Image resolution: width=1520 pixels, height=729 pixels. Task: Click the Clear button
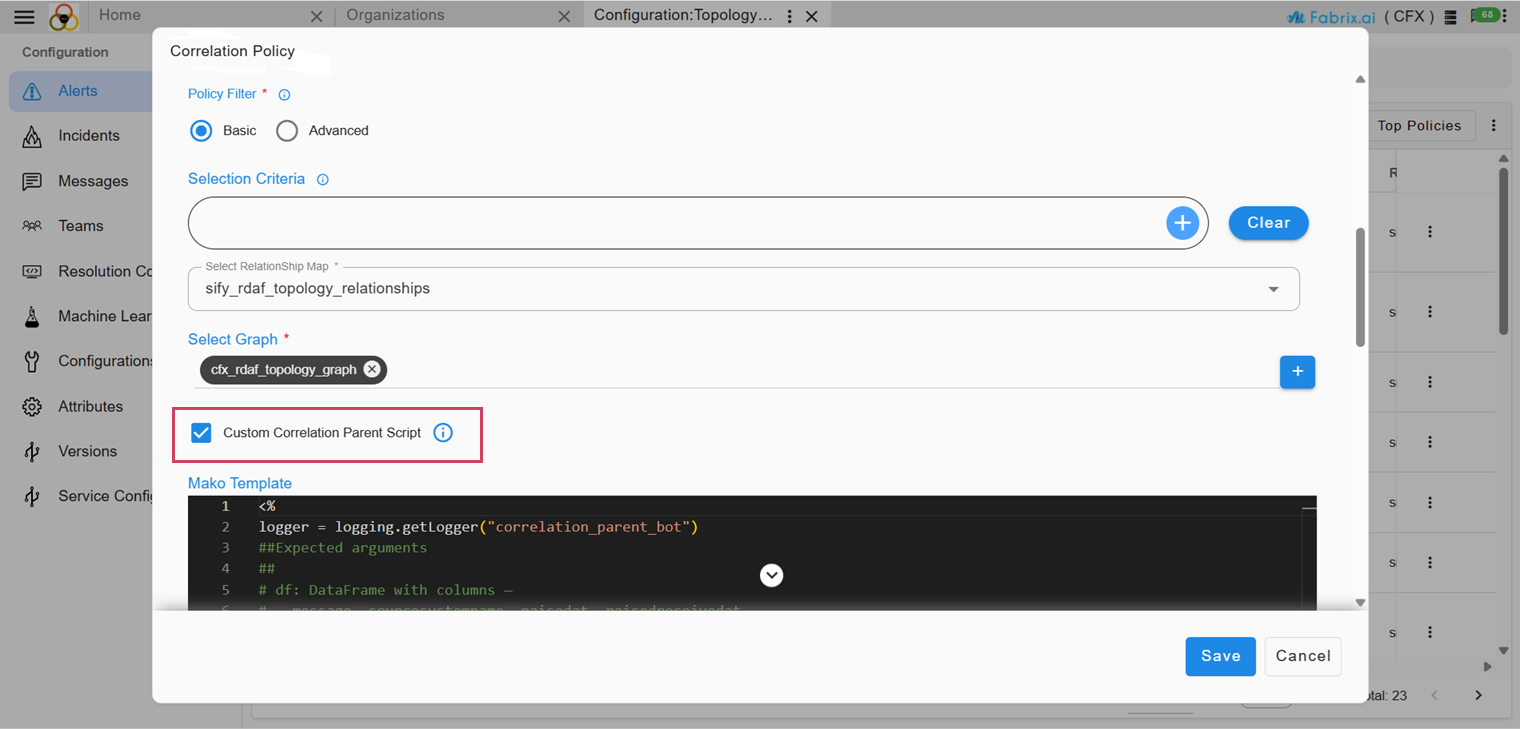[1268, 223]
